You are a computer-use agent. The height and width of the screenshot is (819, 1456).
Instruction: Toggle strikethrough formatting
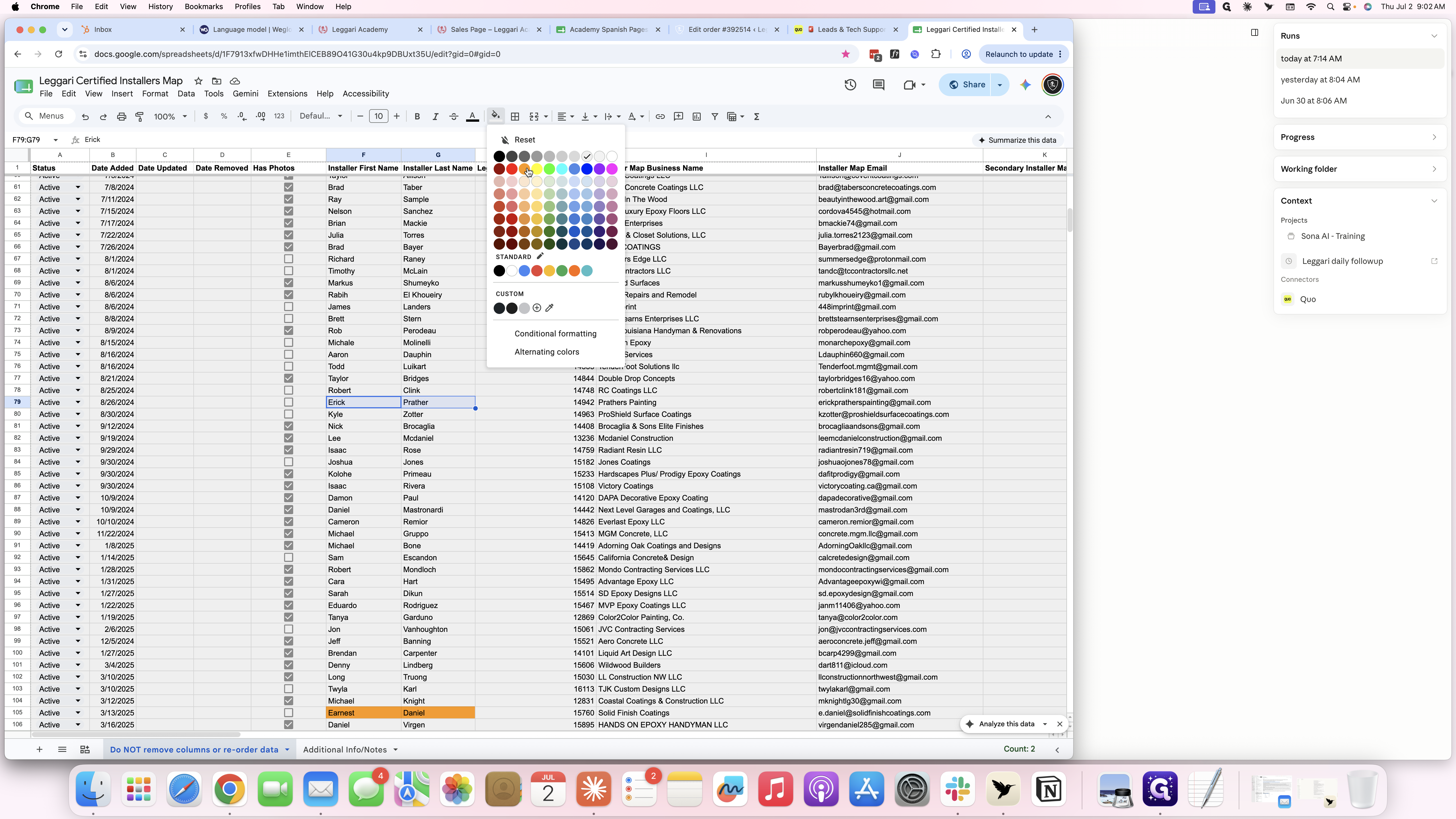click(x=453, y=116)
